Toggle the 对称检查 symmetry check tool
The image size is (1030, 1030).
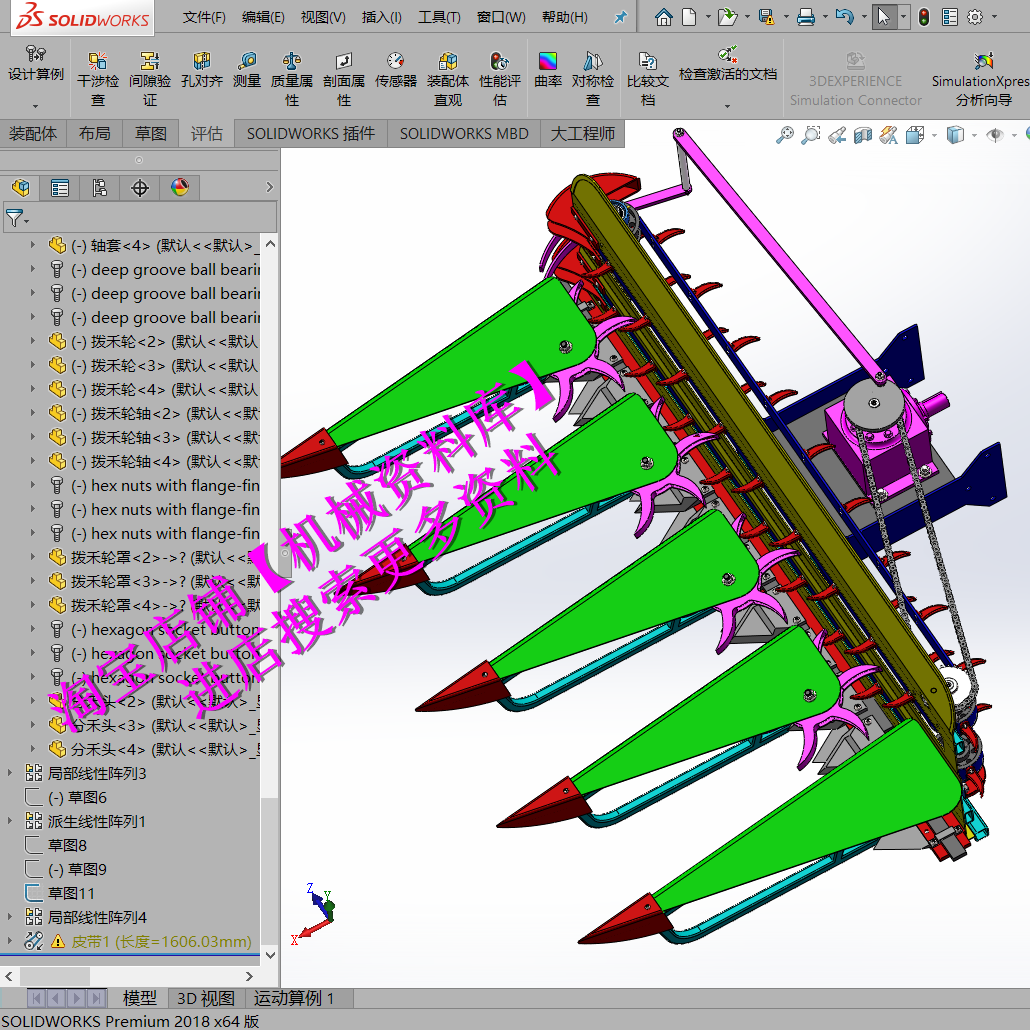[x=592, y=77]
